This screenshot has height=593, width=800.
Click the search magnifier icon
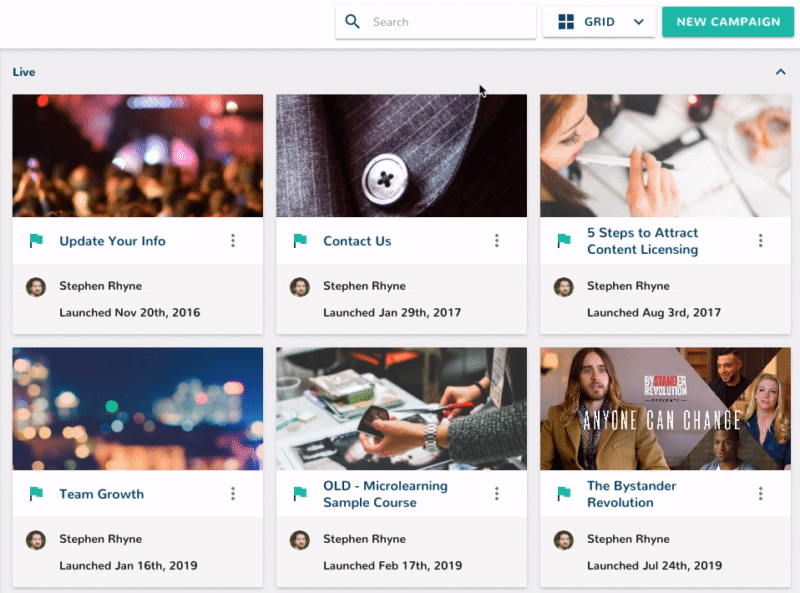coord(352,22)
